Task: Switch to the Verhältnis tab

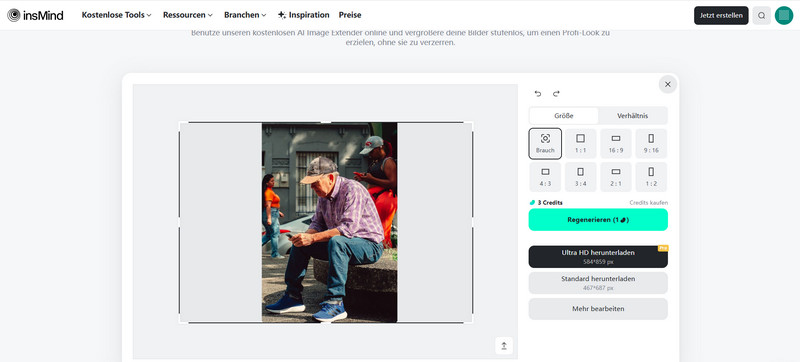Action: click(633, 116)
